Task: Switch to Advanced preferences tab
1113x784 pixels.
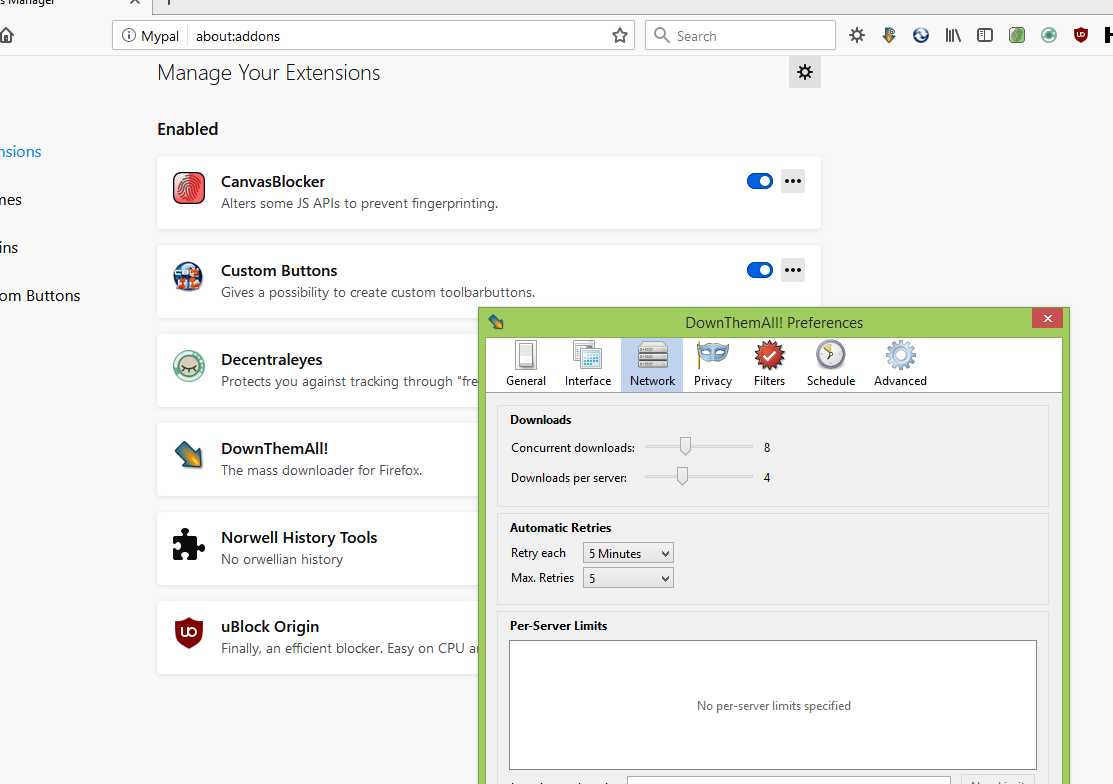Action: click(900, 365)
